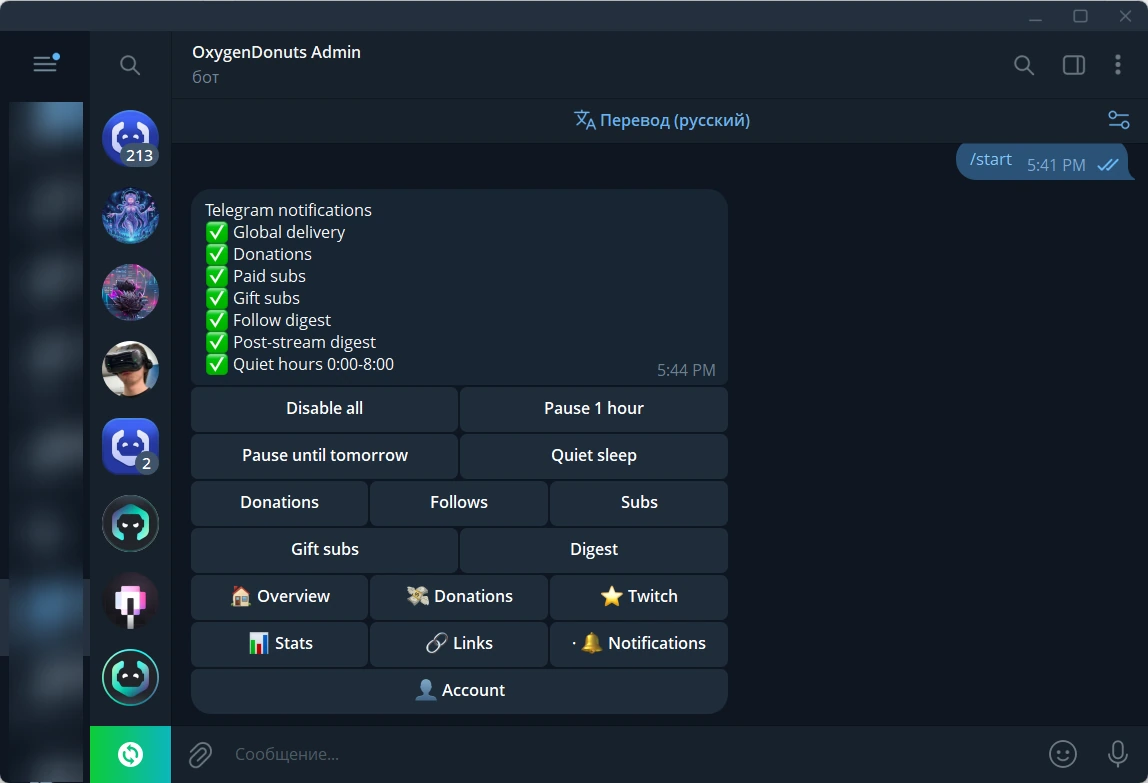This screenshot has width=1148, height=783.
Task: Open the emoji picker smiley icon
Action: [1062, 754]
